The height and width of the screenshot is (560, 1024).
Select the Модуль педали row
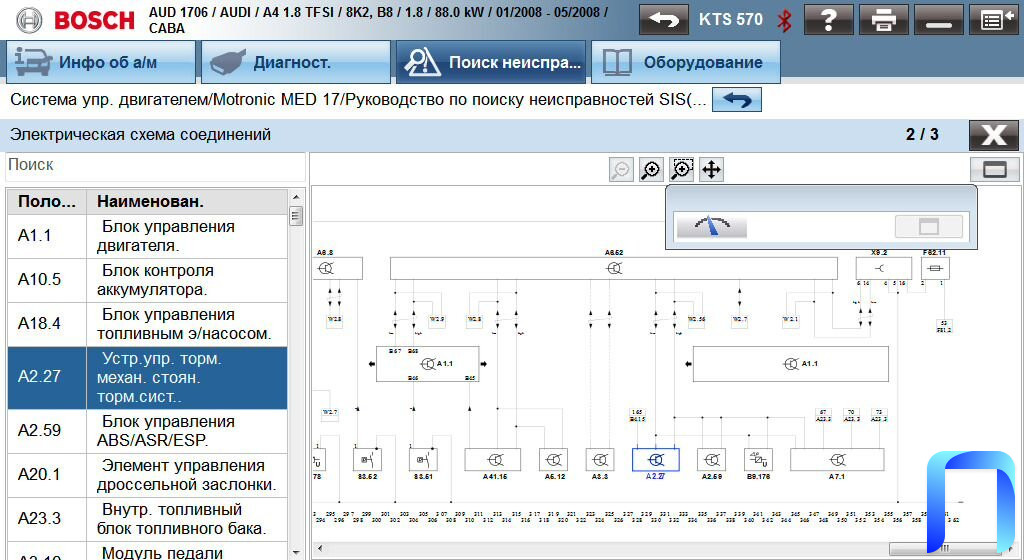(x=148, y=551)
